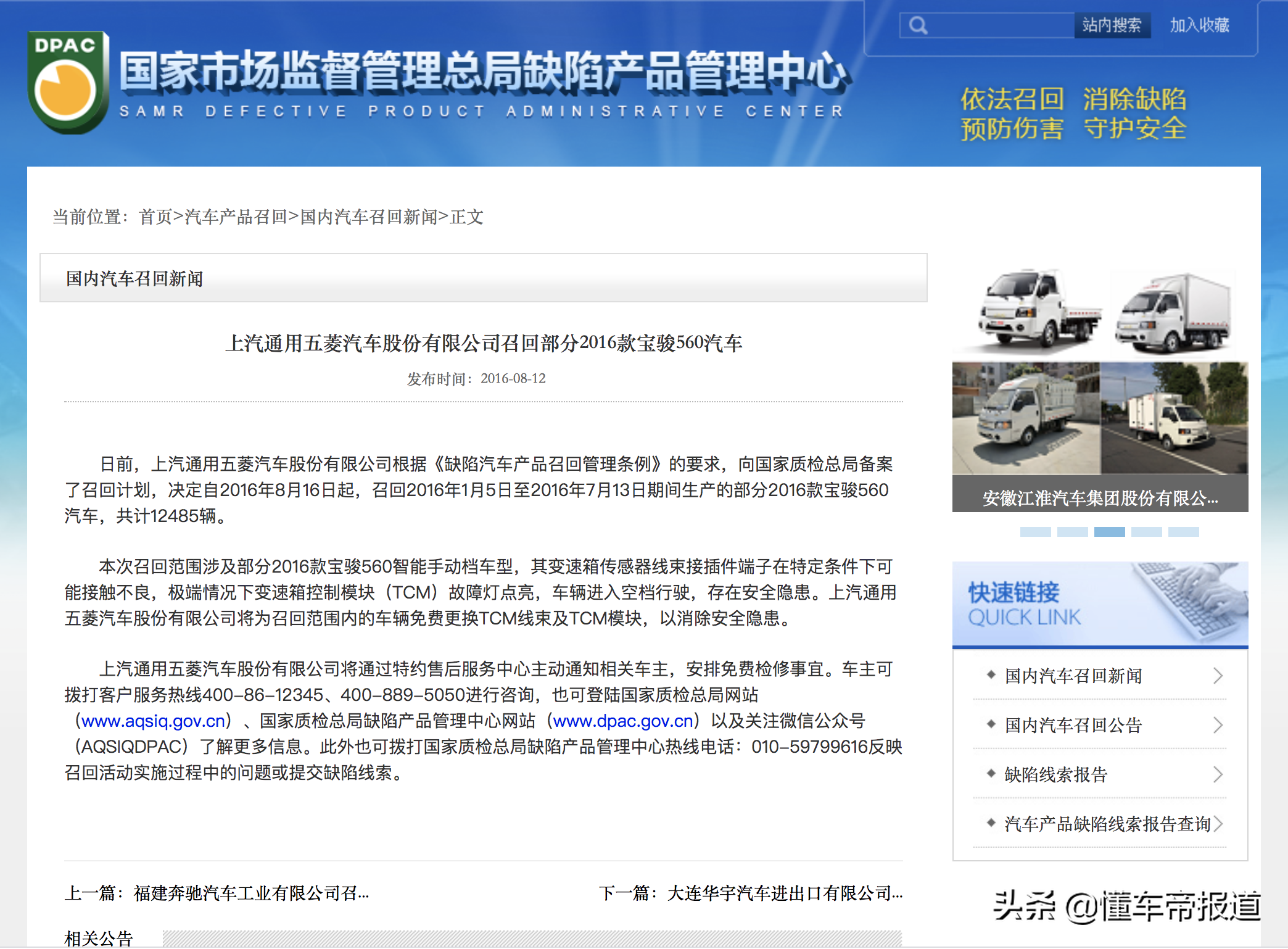Image resolution: width=1288 pixels, height=949 pixels.
Task: Open the www.aqsiq.gov.cn link
Action: (x=153, y=721)
